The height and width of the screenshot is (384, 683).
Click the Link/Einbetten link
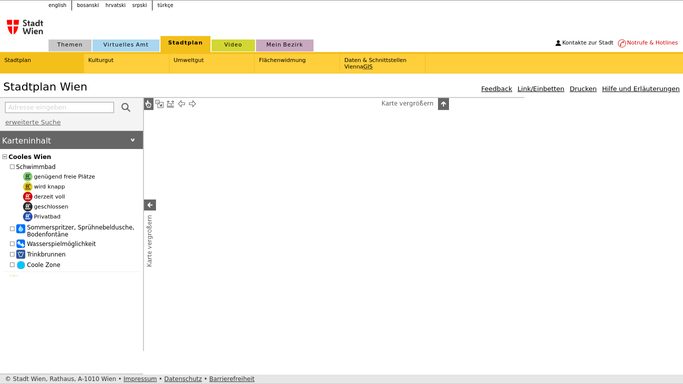[x=541, y=89]
